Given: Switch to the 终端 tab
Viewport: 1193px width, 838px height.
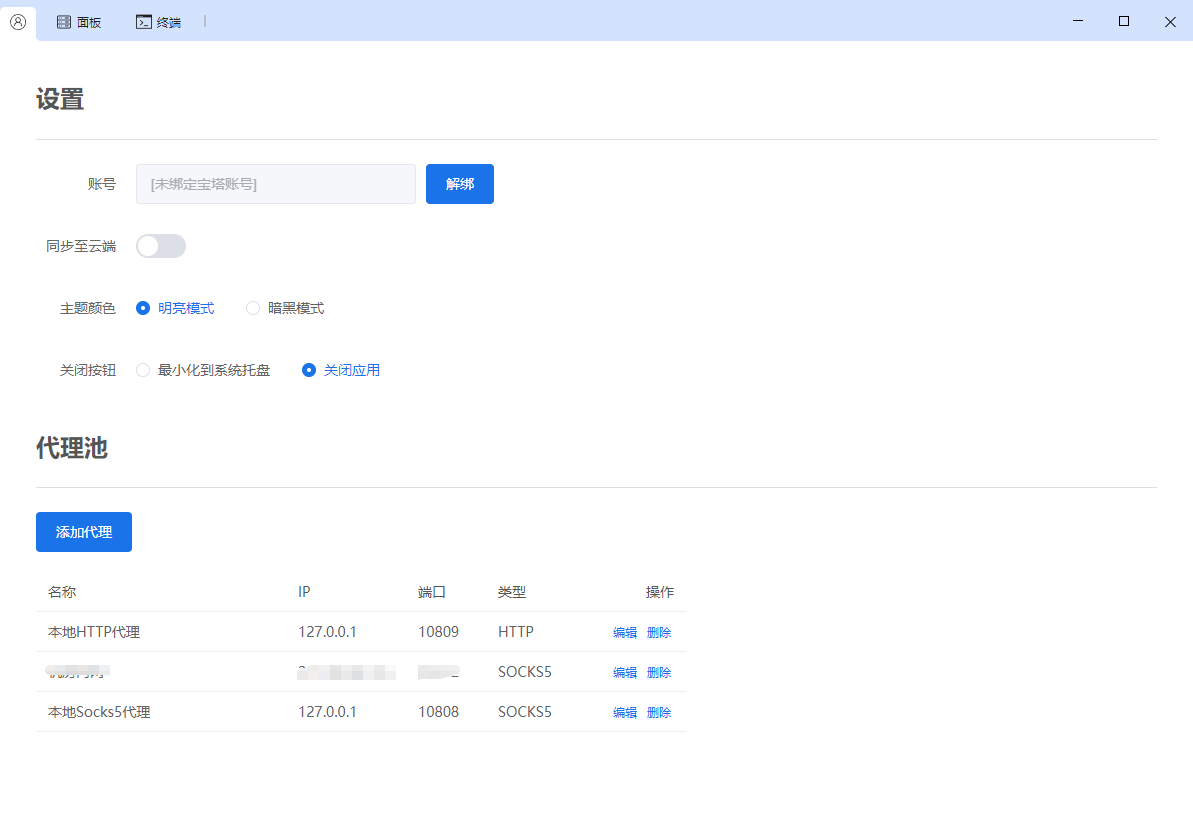Looking at the screenshot, I should point(157,21).
